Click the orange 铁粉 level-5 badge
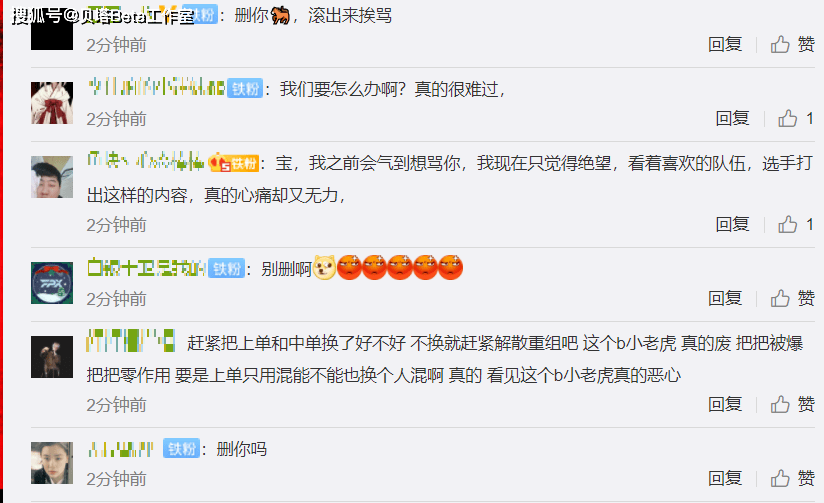Screen dimensions: 824x503 (x=234, y=163)
